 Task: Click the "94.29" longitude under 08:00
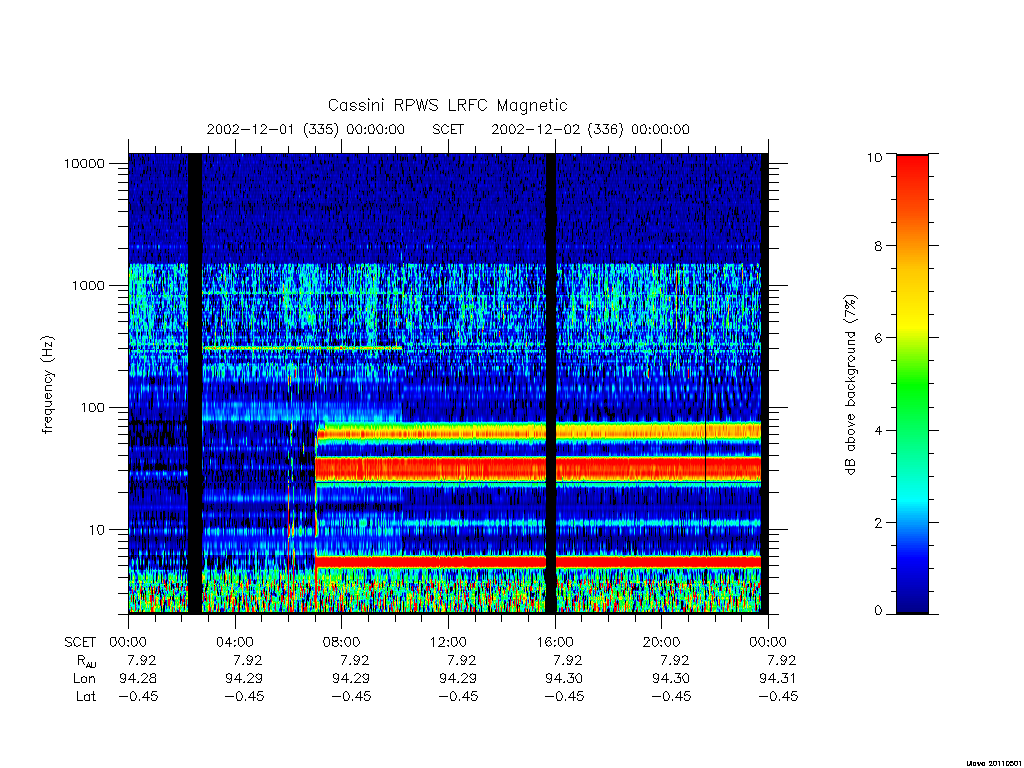pyautogui.click(x=351, y=678)
